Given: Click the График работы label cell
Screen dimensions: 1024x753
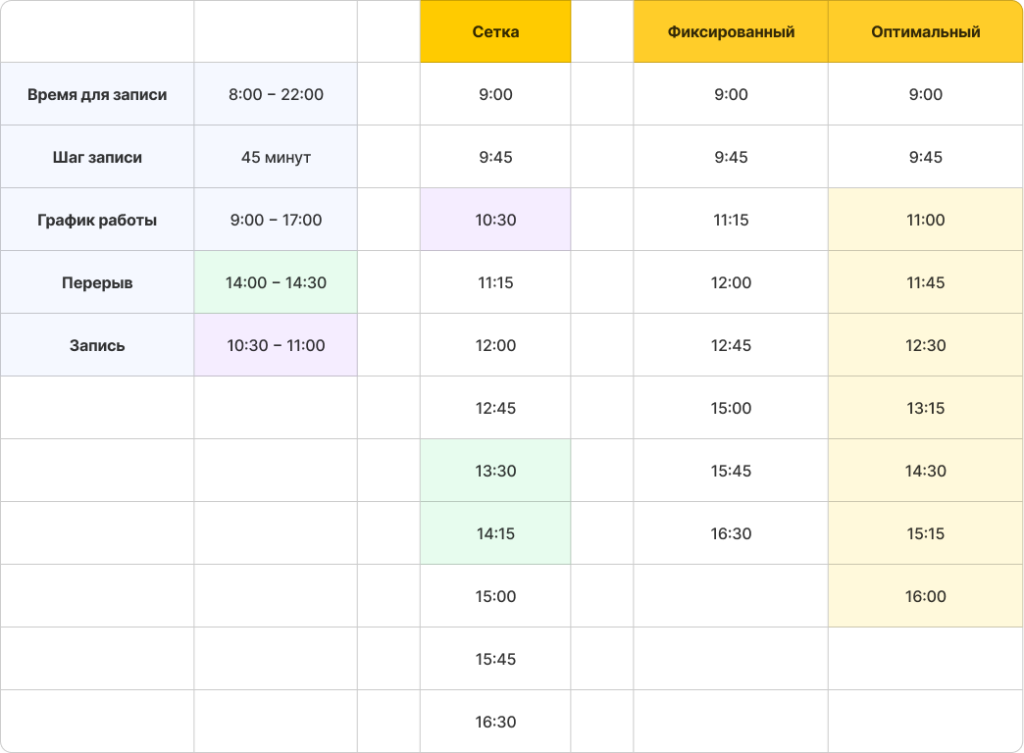Looking at the screenshot, I should click(97, 220).
